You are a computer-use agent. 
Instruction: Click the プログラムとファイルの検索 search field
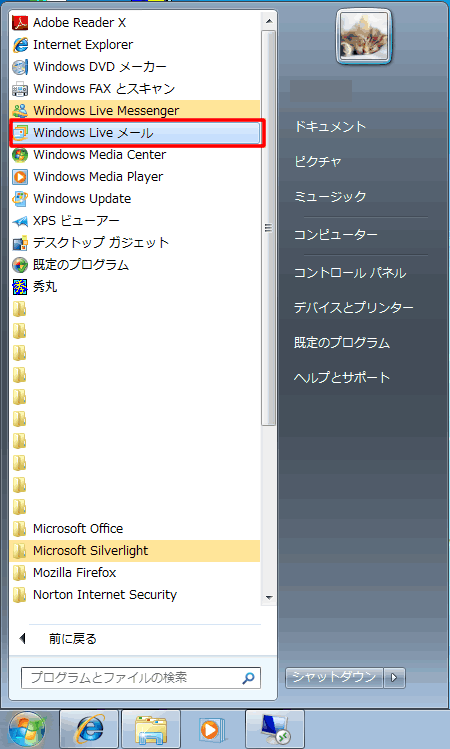[x=140, y=678]
